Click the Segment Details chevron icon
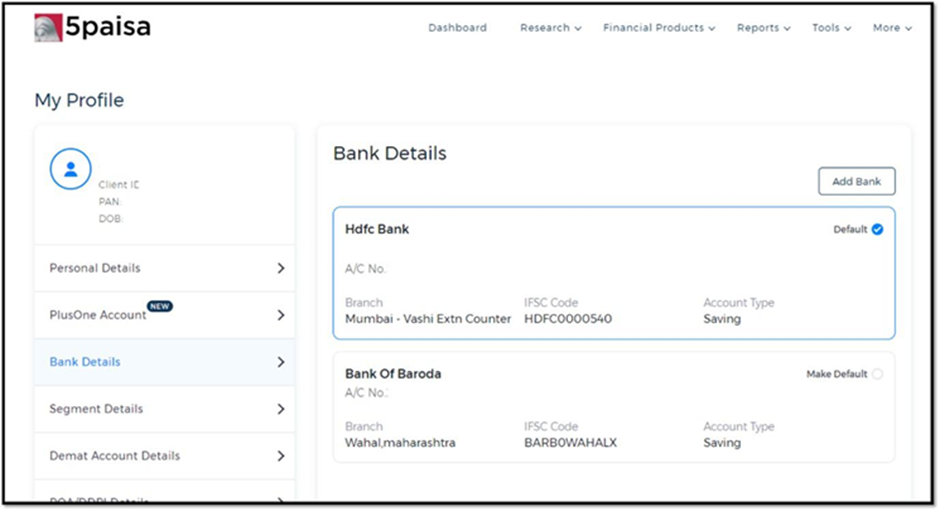Viewport: 940px width, 511px height. click(x=281, y=409)
